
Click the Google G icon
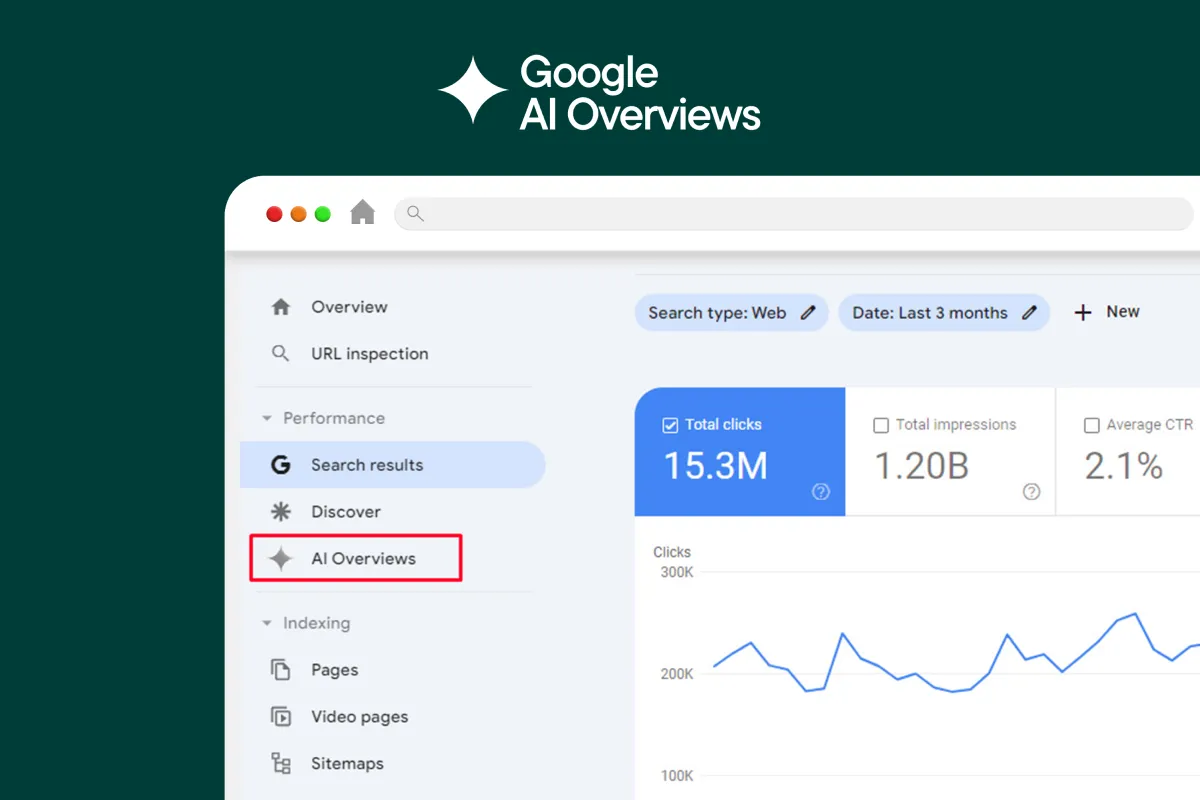coord(281,465)
